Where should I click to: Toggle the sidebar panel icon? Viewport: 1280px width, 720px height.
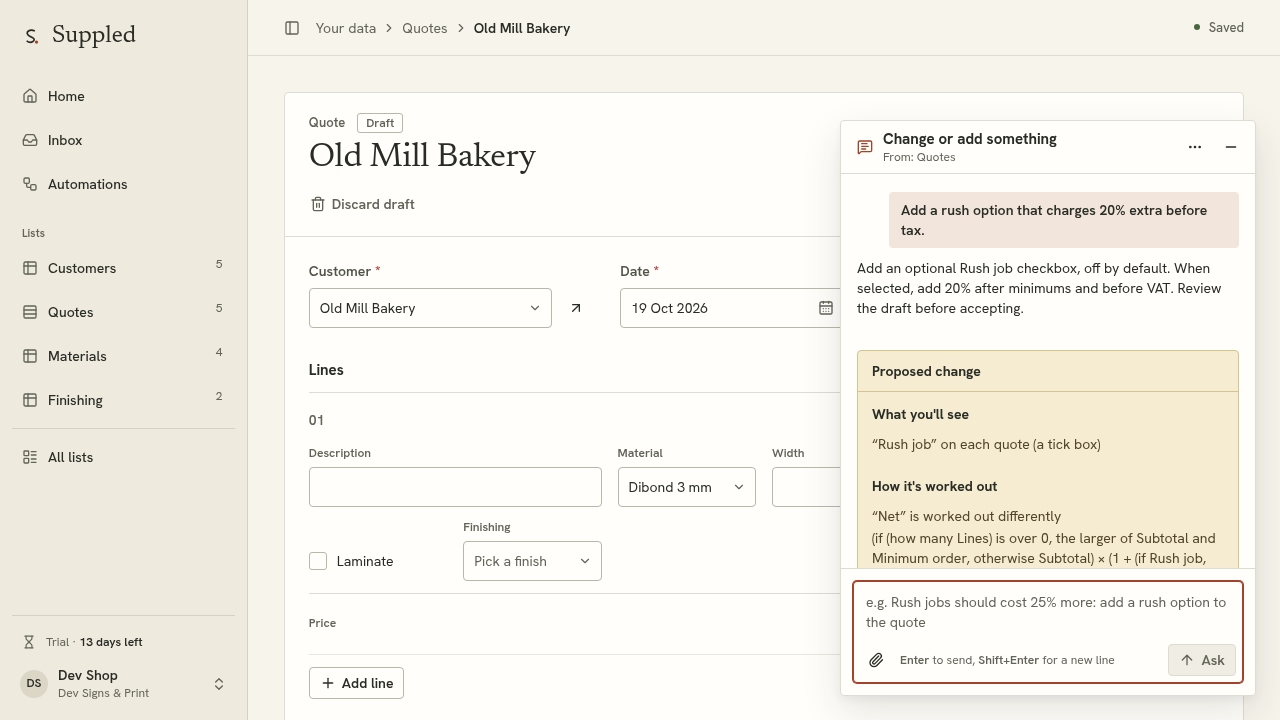coord(292,28)
